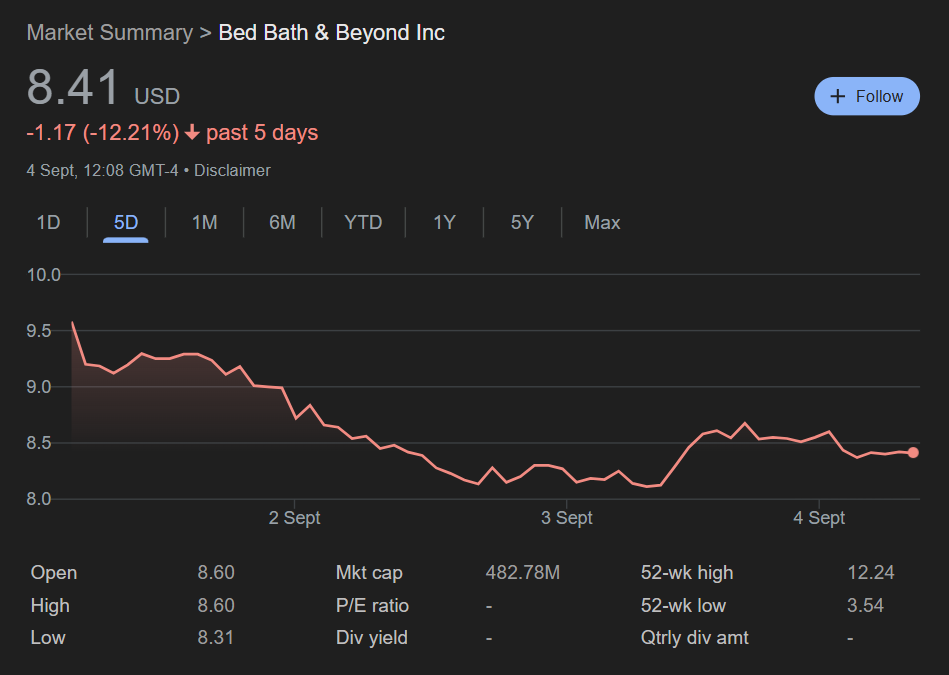Click the 3 Sept axis label
Viewport: 949px width, 675px height.
[x=566, y=518]
